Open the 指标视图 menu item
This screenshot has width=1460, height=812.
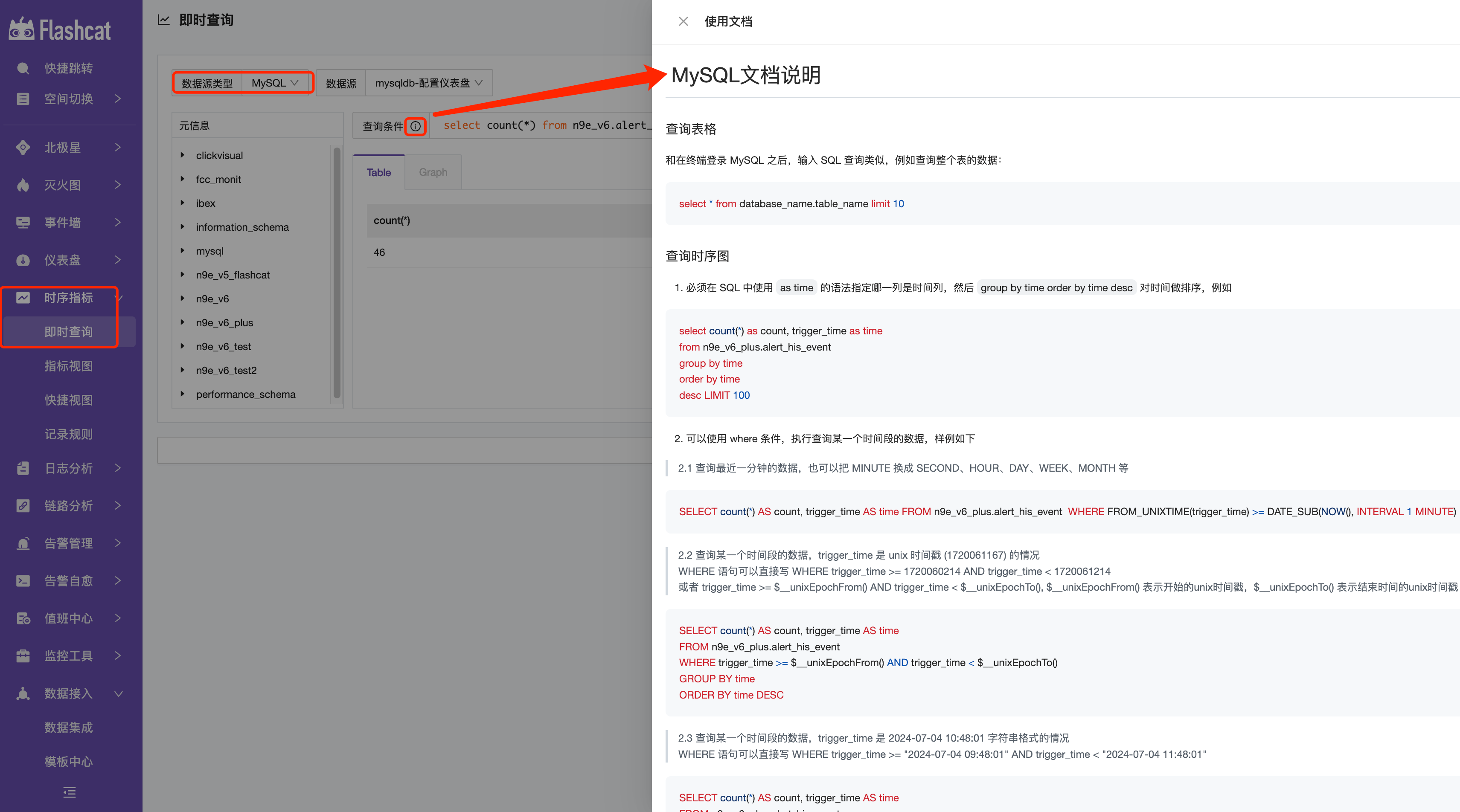coord(69,366)
